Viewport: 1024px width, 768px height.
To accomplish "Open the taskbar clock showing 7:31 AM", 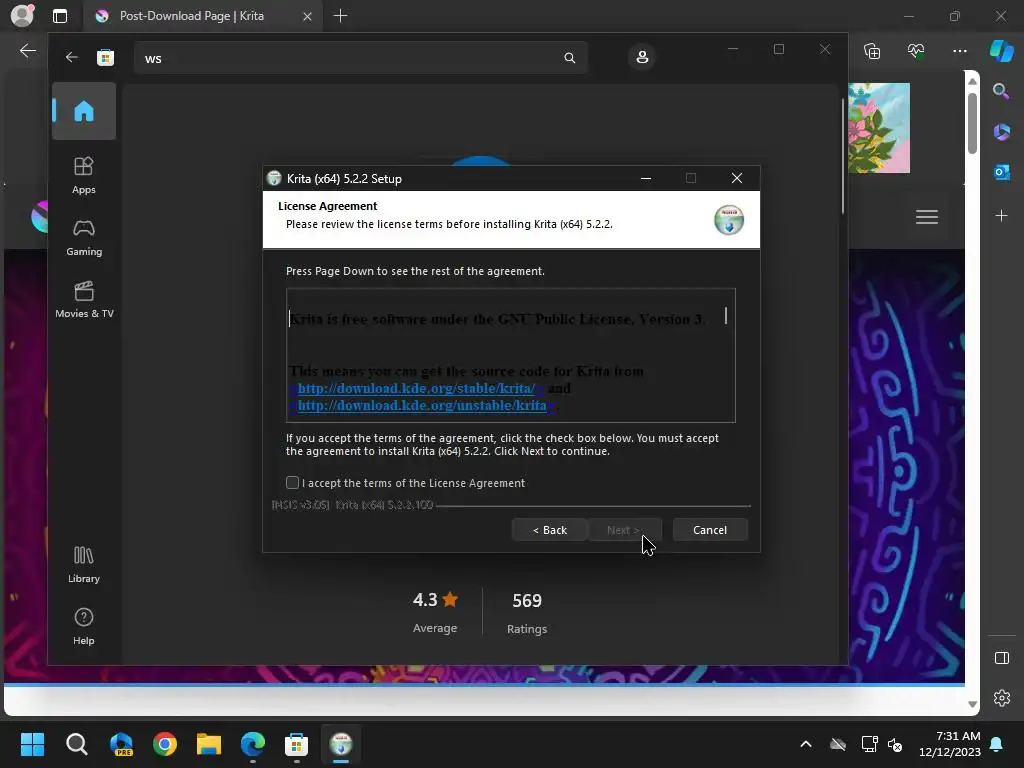I will pos(950,744).
